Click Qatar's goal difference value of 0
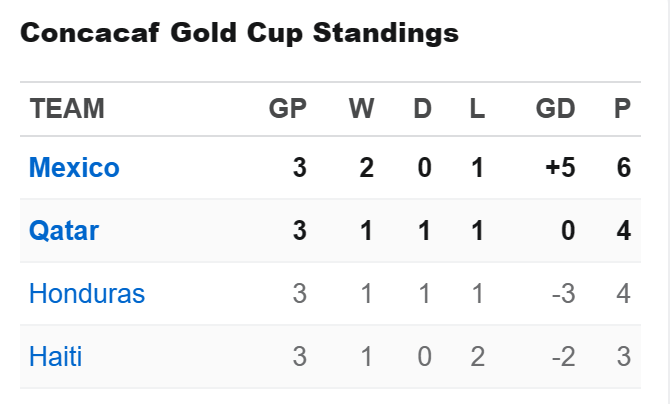Viewport: 670px width, 404px height. [568, 231]
